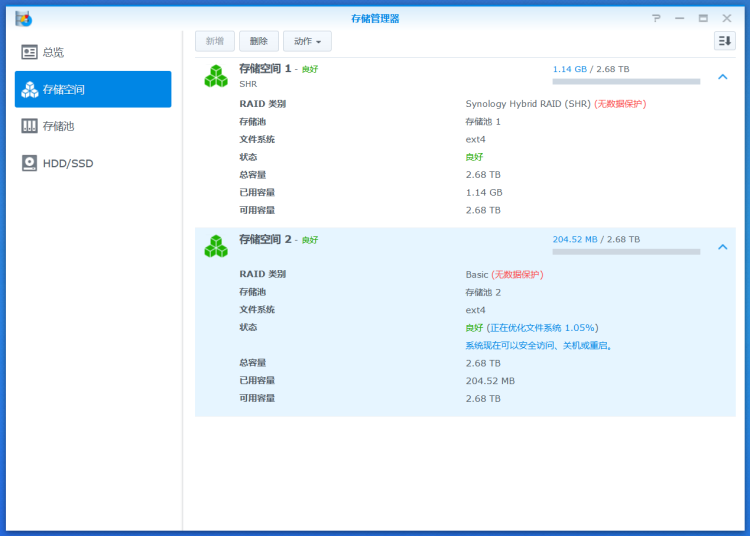Click the 总览 sidebar icon
The width and height of the screenshot is (750, 536).
point(29,52)
